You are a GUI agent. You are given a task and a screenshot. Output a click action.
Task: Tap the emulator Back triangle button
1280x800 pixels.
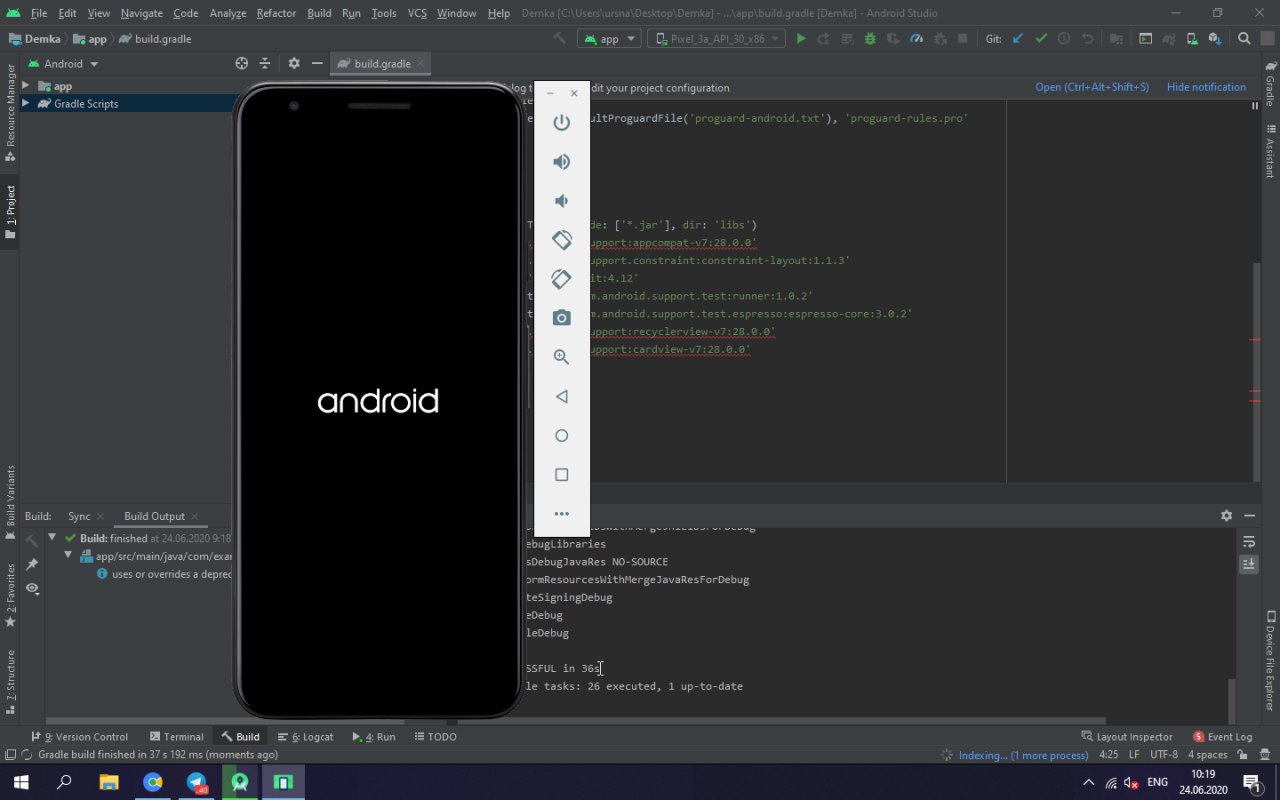pos(562,396)
